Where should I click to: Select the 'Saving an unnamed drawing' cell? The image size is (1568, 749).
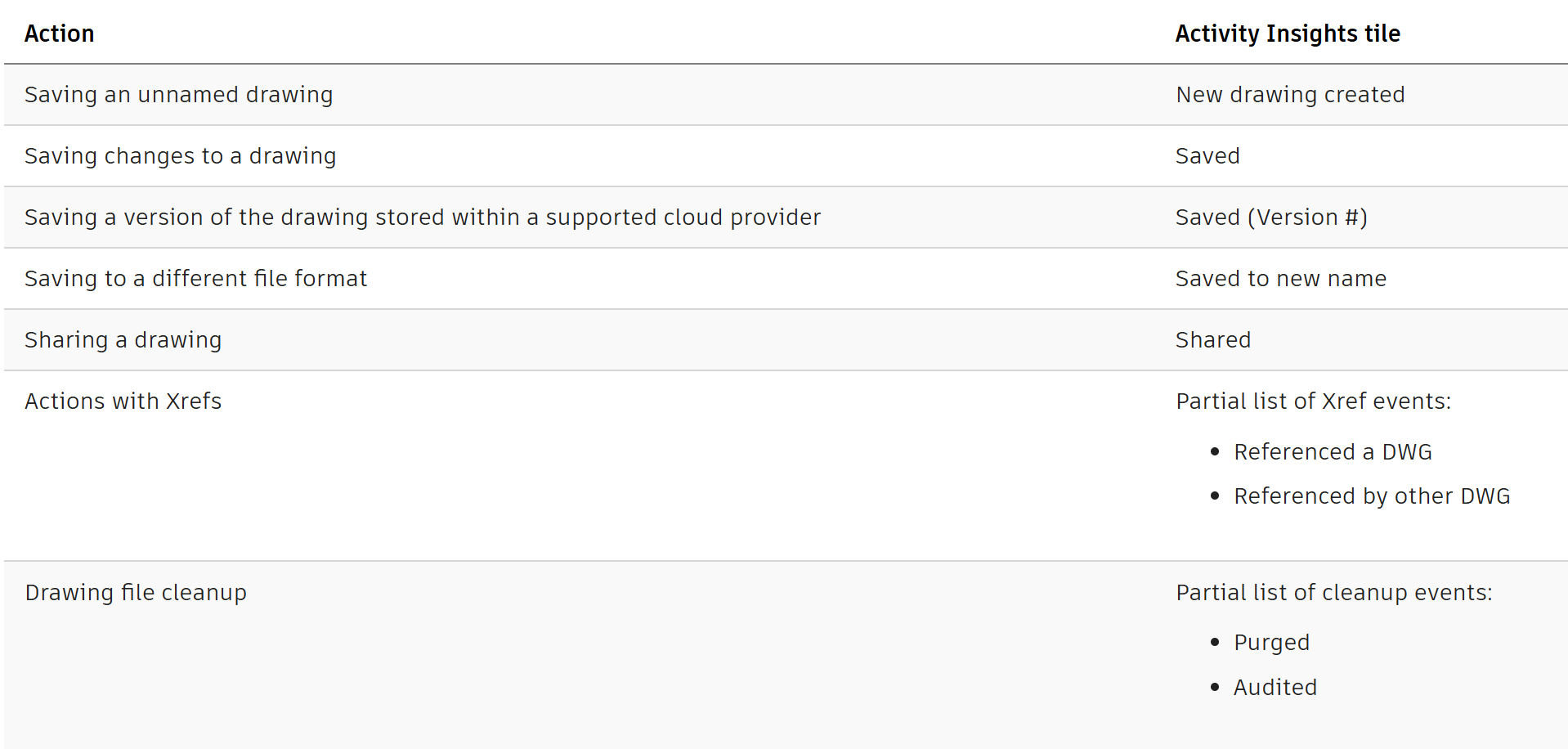[178, 95]
